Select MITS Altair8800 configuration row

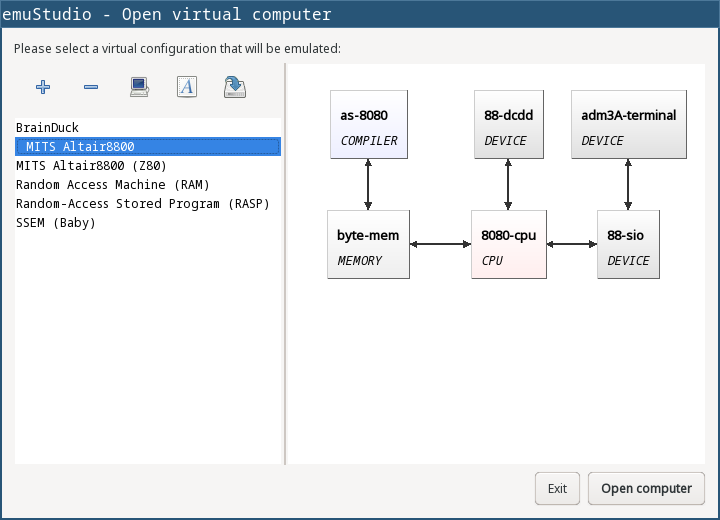pos(148,147)
